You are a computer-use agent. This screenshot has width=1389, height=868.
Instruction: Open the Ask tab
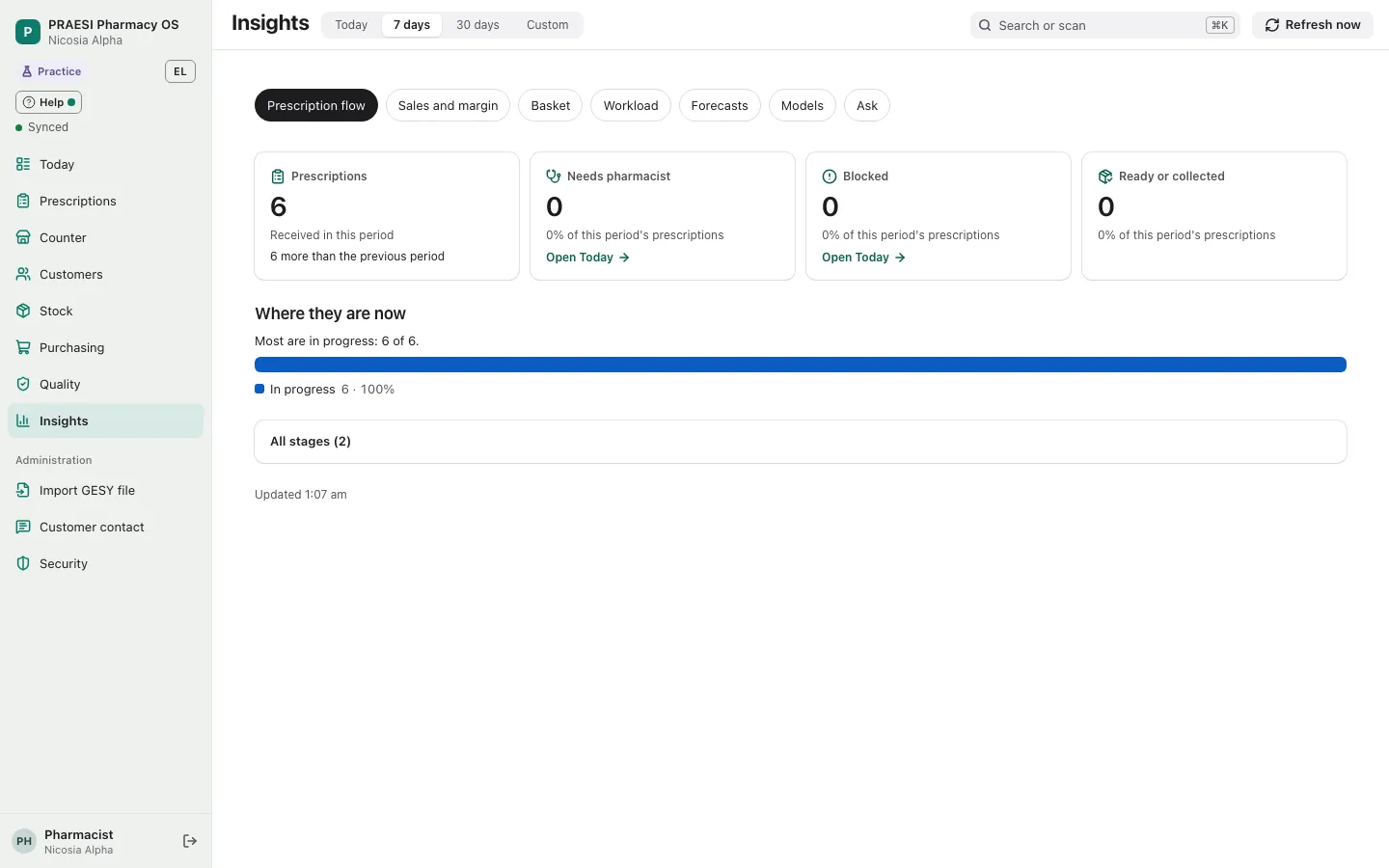[867, 106]
